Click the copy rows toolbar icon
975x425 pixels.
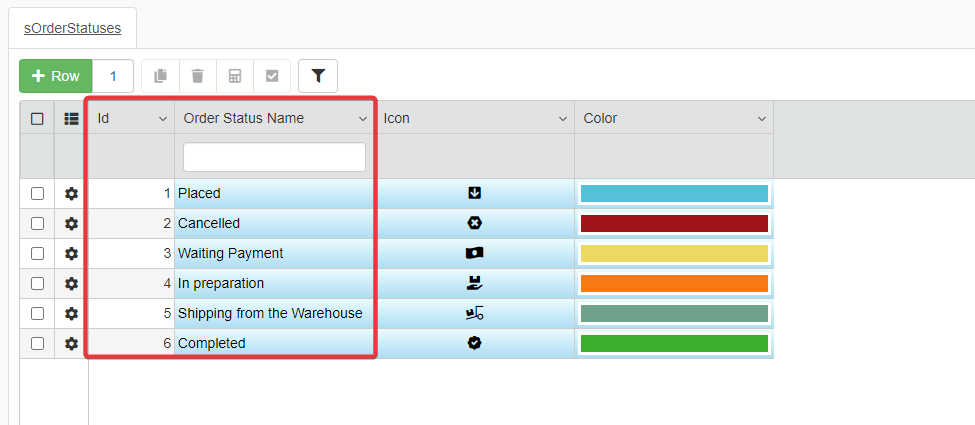(160, 76)
